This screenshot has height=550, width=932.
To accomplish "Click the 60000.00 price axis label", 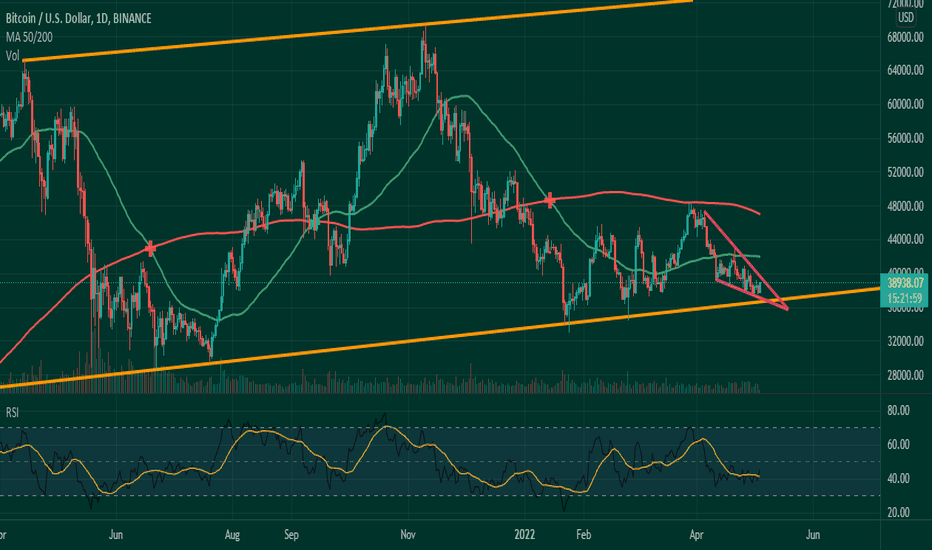I will [905, 104].
